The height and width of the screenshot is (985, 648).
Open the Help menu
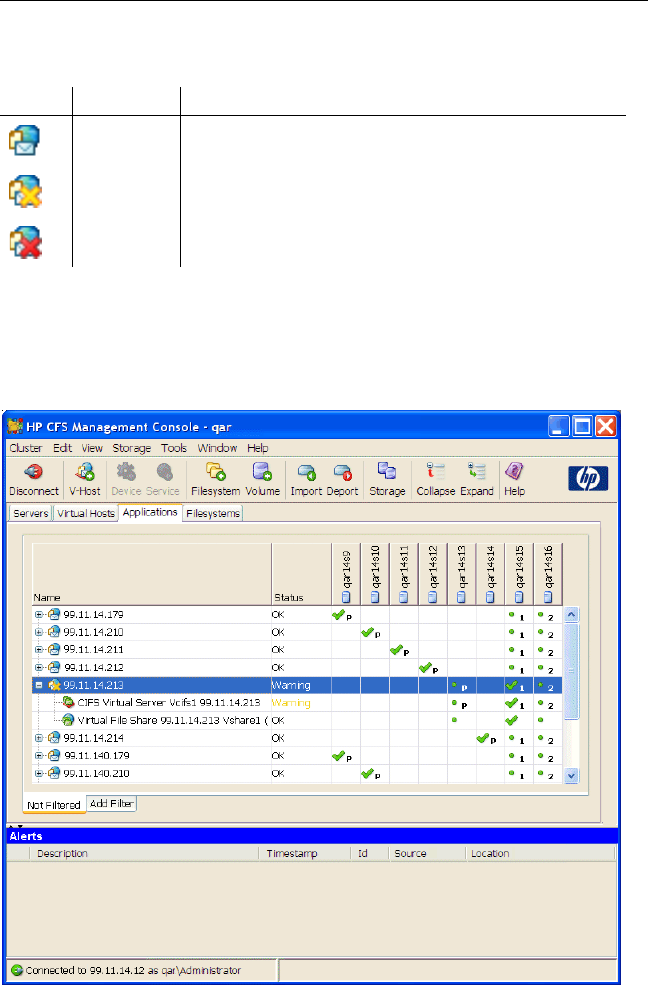257,448
